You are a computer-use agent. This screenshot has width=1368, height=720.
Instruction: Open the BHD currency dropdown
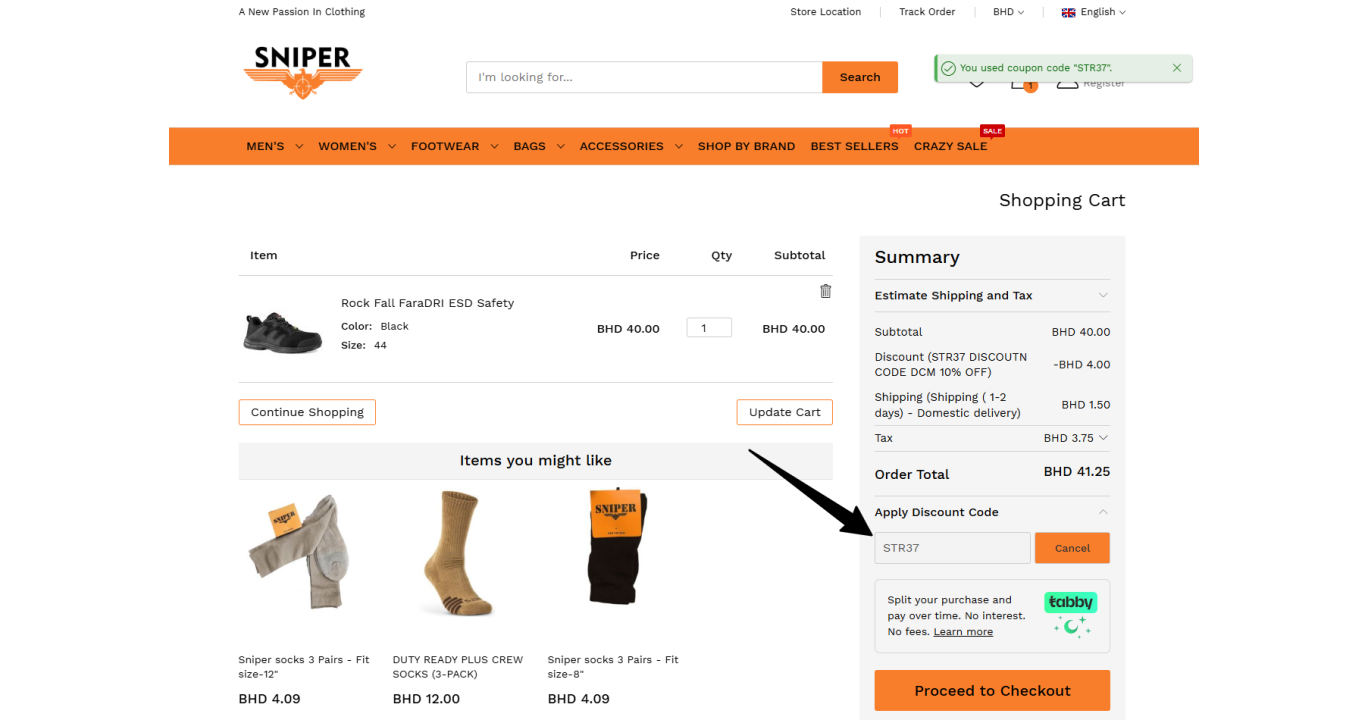(1008, 12)
